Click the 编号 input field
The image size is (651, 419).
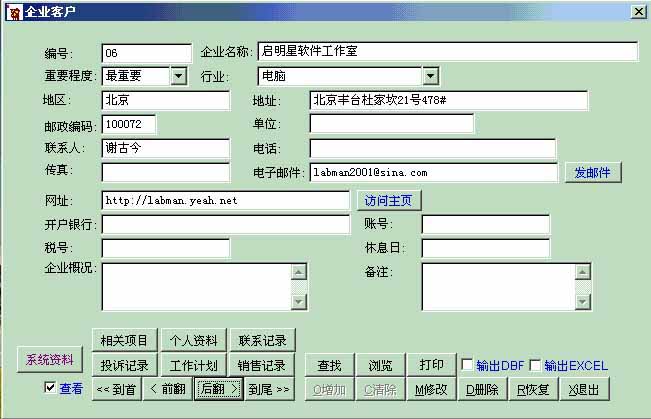[147, 53]
